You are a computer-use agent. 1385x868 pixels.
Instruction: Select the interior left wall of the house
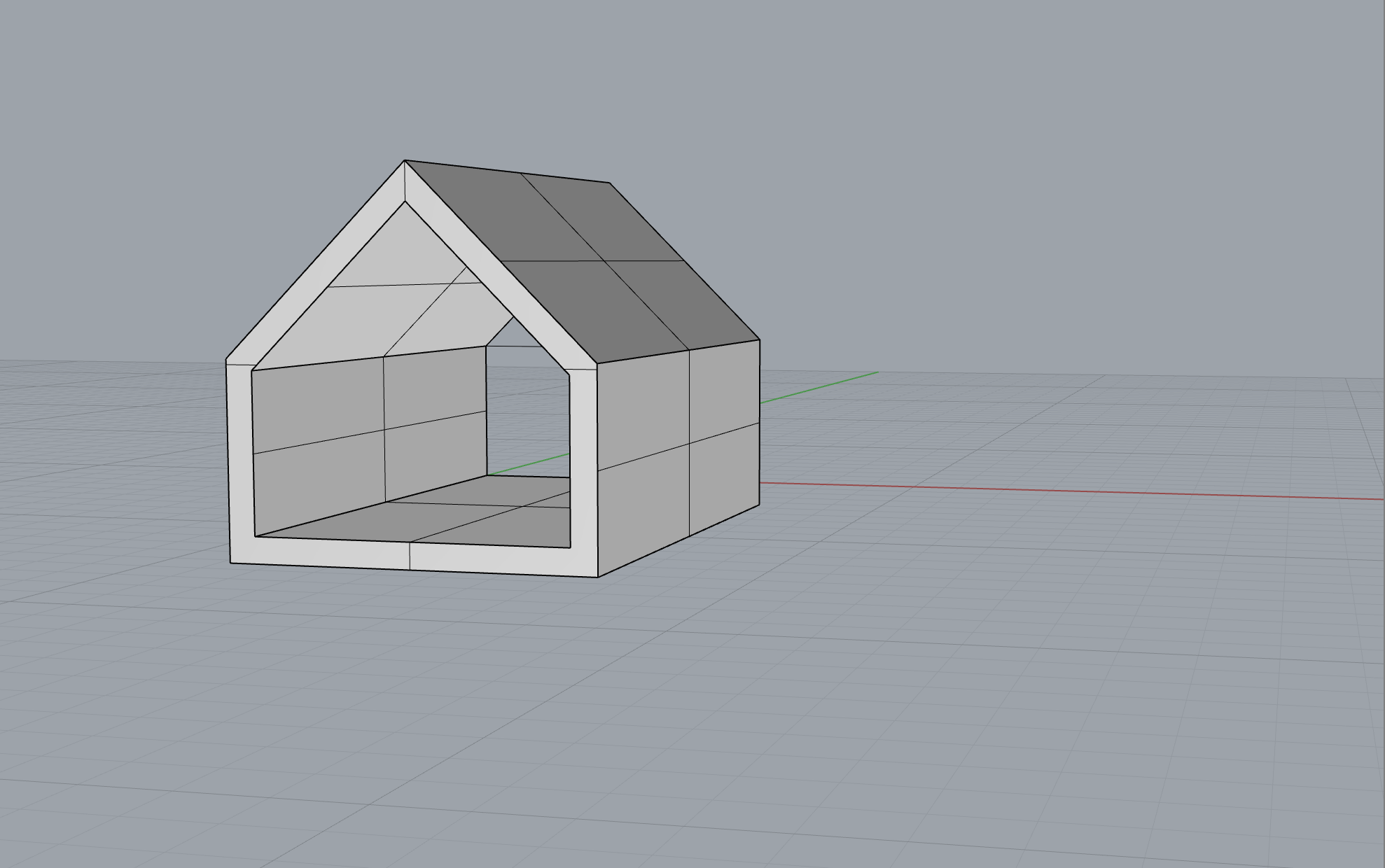(370, 441)
